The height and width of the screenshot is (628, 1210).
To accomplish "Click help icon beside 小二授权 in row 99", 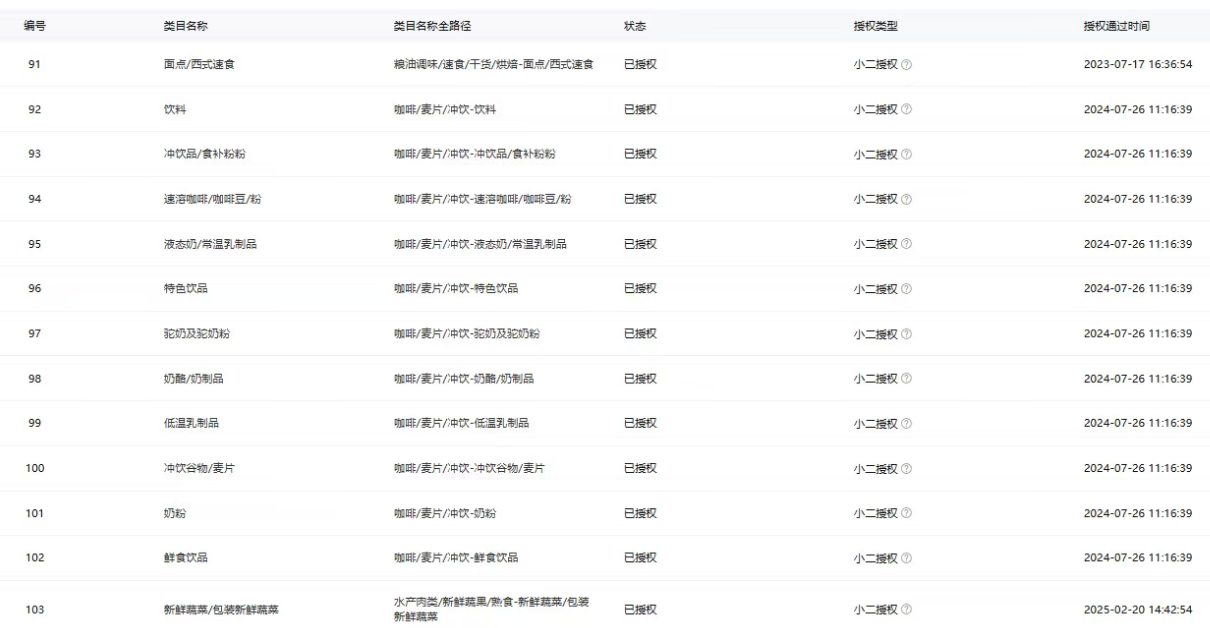I will (x=907, y=423).
